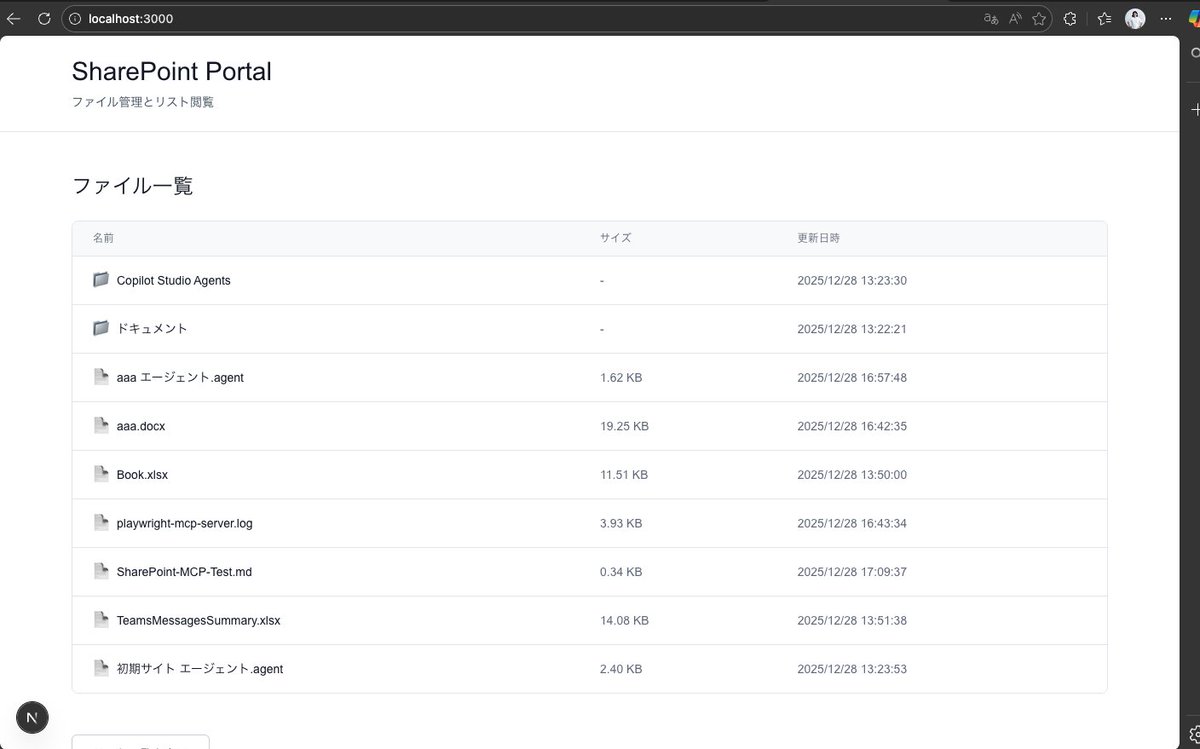This screenshot has width=1200, height=749.
Task: Select file name aaa エージェント.agent
Action: point(180,378)
